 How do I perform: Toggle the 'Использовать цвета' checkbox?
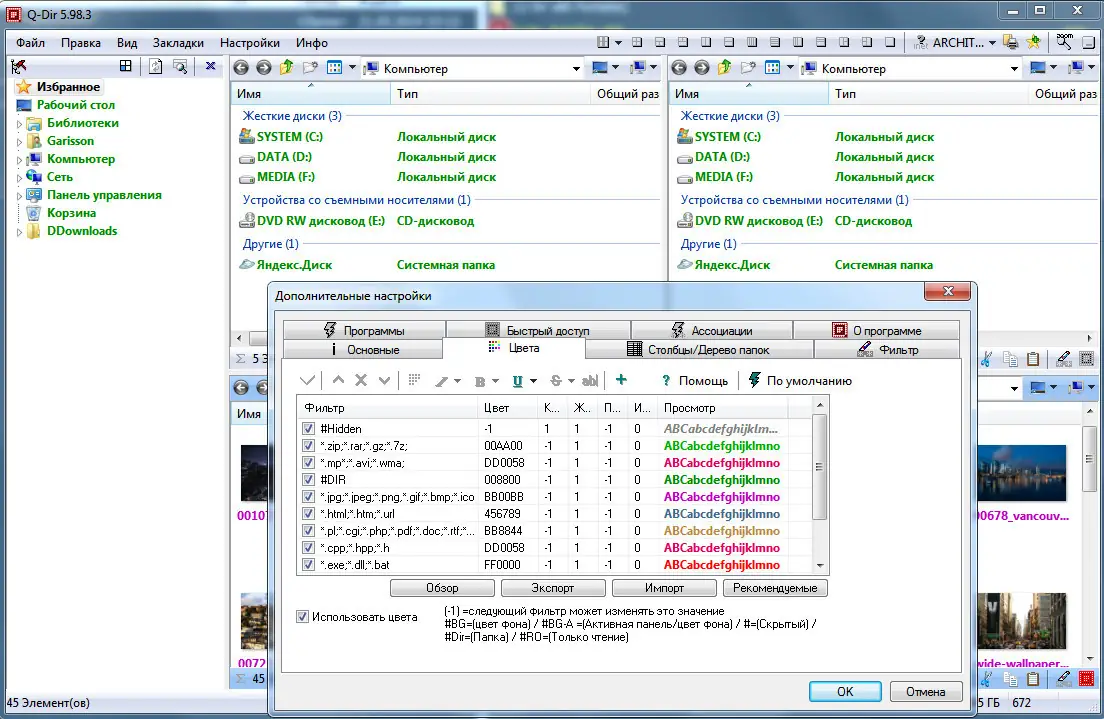click(303, 616)
